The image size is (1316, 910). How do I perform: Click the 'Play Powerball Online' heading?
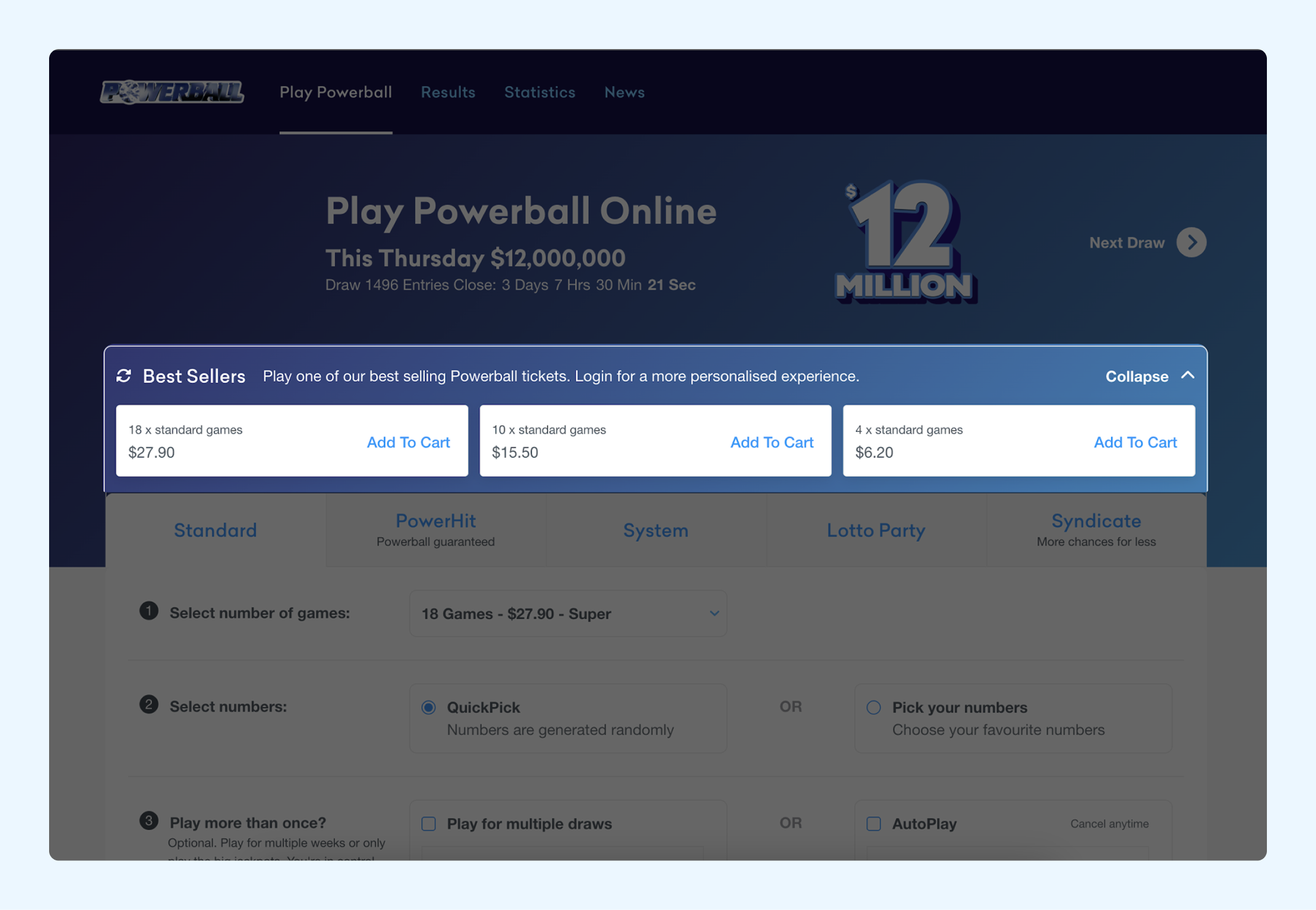pos(521,211)
